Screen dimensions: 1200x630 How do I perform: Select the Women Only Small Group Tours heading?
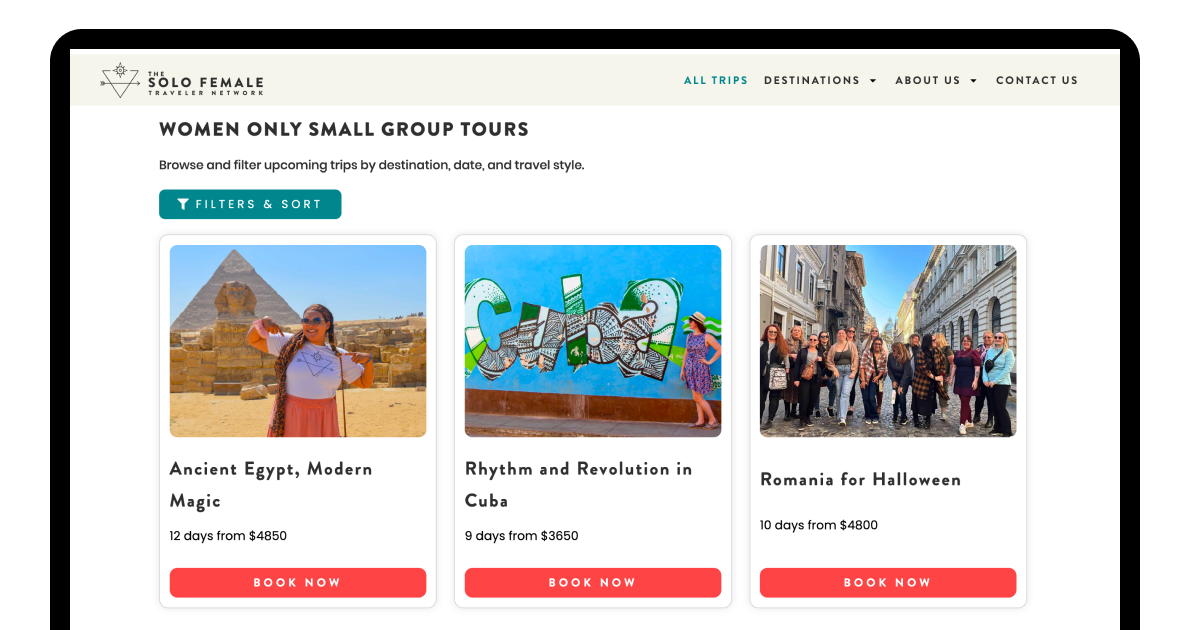click(343, 129)
